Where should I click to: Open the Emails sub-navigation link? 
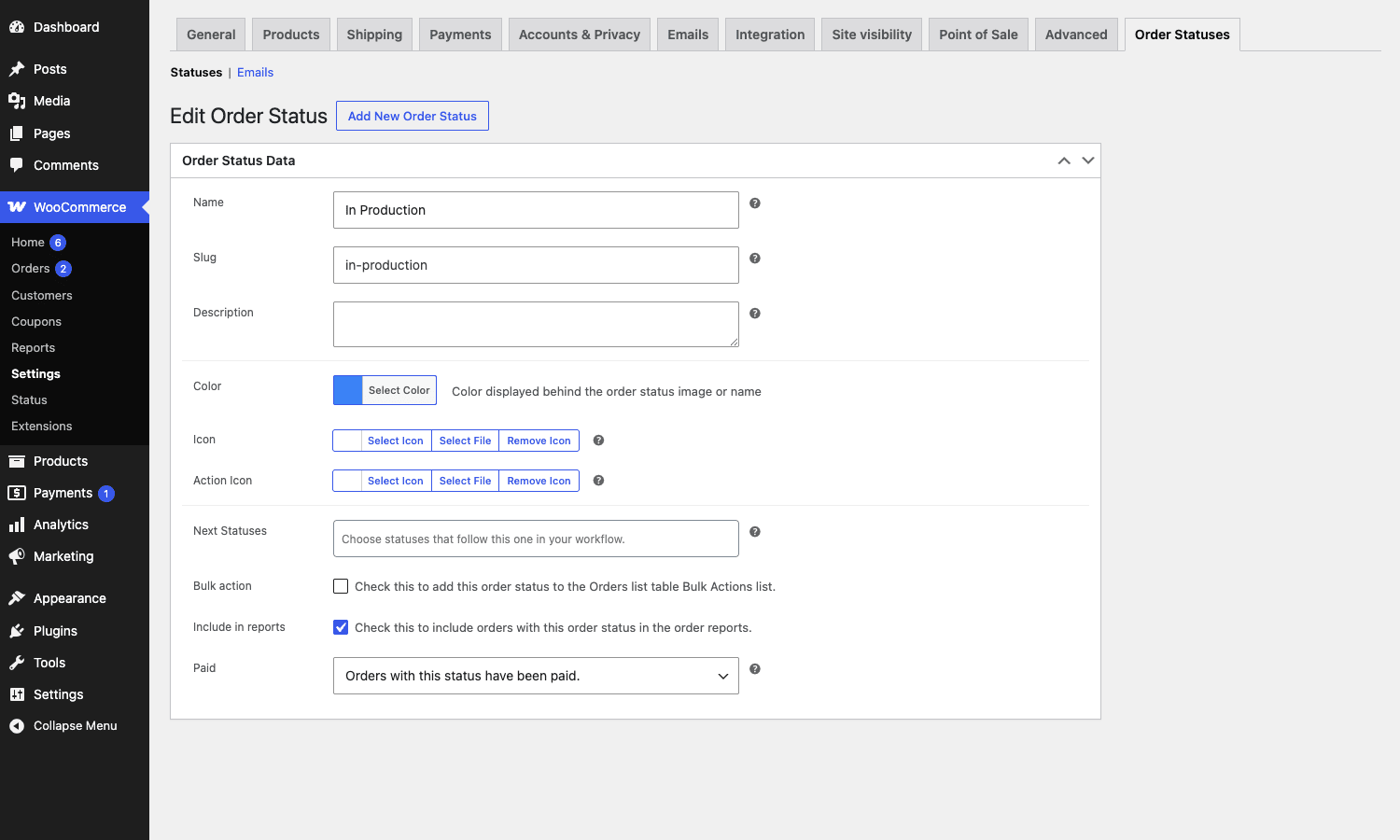tap(255, 72)
